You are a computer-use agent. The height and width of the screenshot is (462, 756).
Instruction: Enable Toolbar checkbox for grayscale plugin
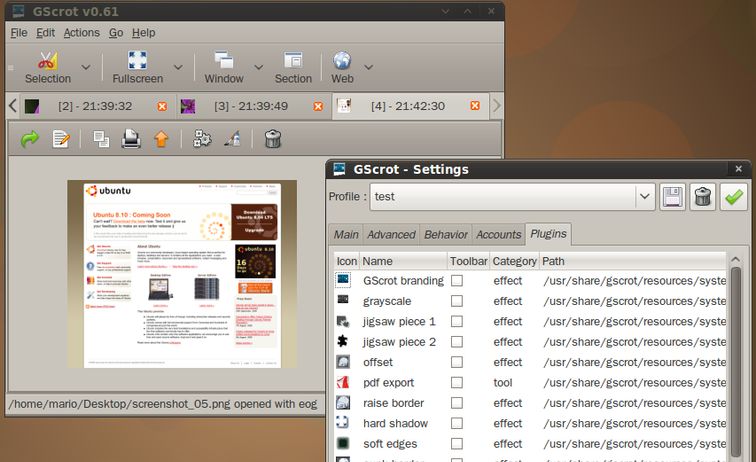pos(456,301)
